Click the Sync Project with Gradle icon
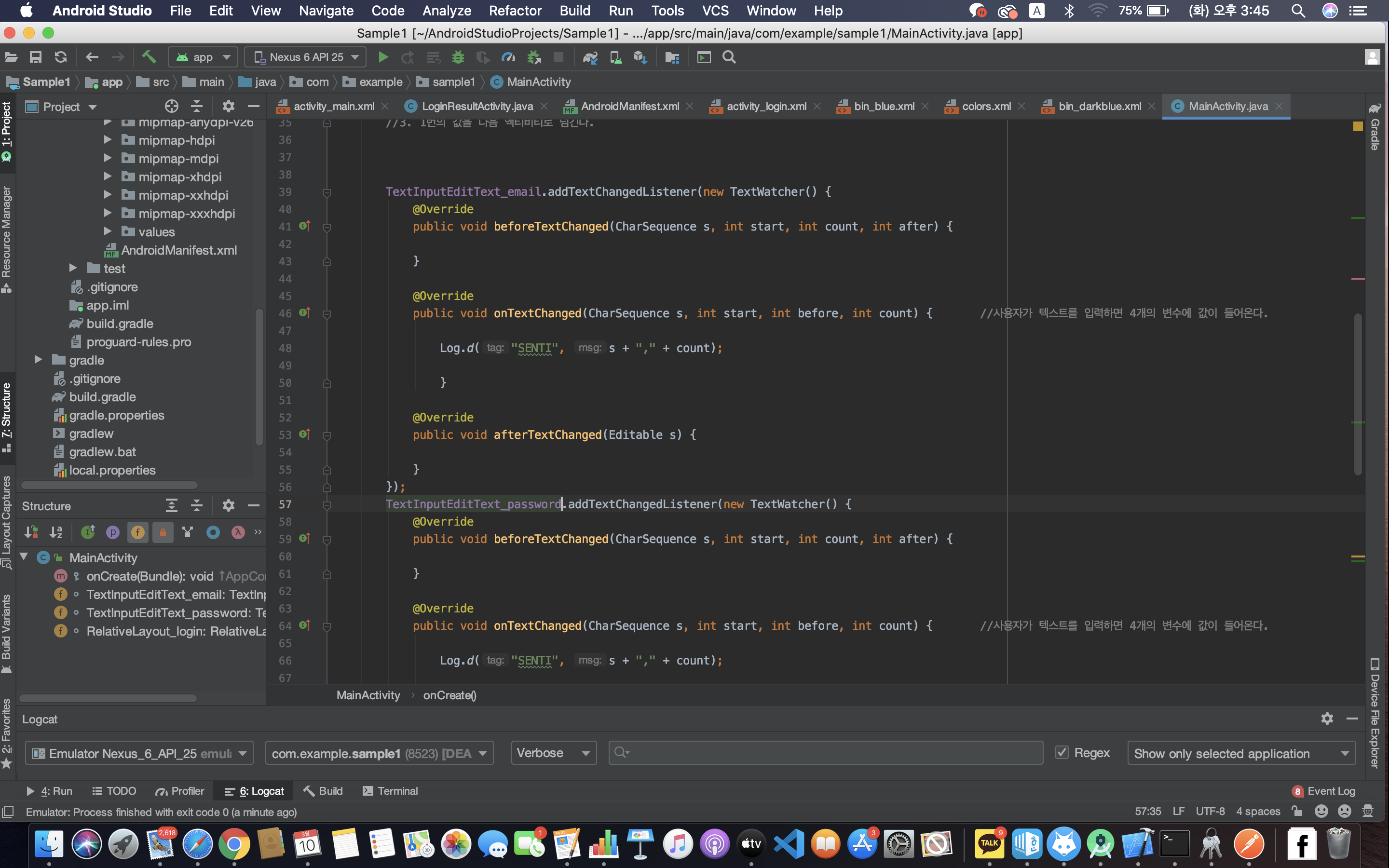 590,57
